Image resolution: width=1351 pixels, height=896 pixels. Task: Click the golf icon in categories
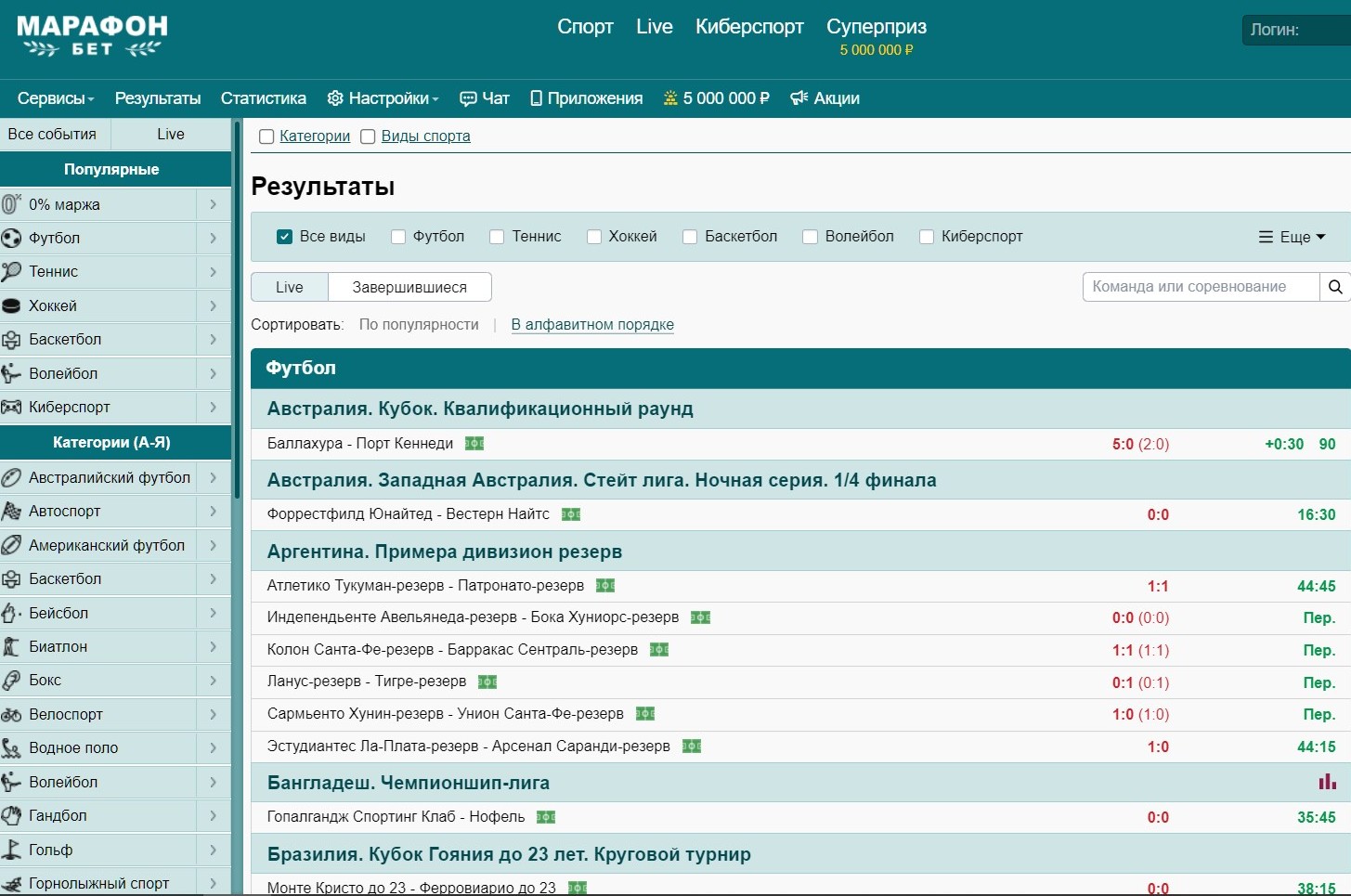tap(11, 850)
